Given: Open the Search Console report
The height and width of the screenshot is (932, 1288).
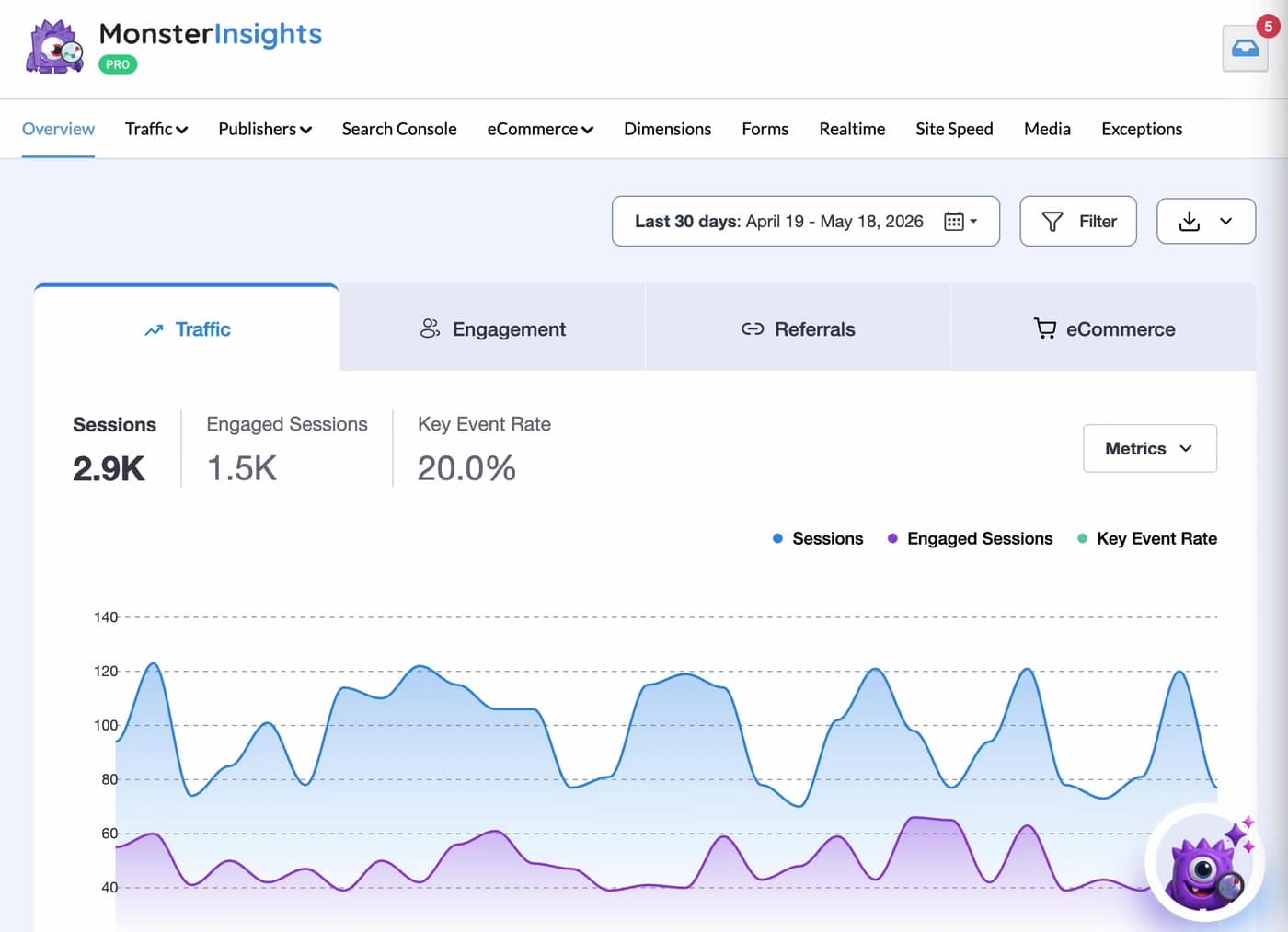Looking at the screenshot, I should [x=399, y=129].
